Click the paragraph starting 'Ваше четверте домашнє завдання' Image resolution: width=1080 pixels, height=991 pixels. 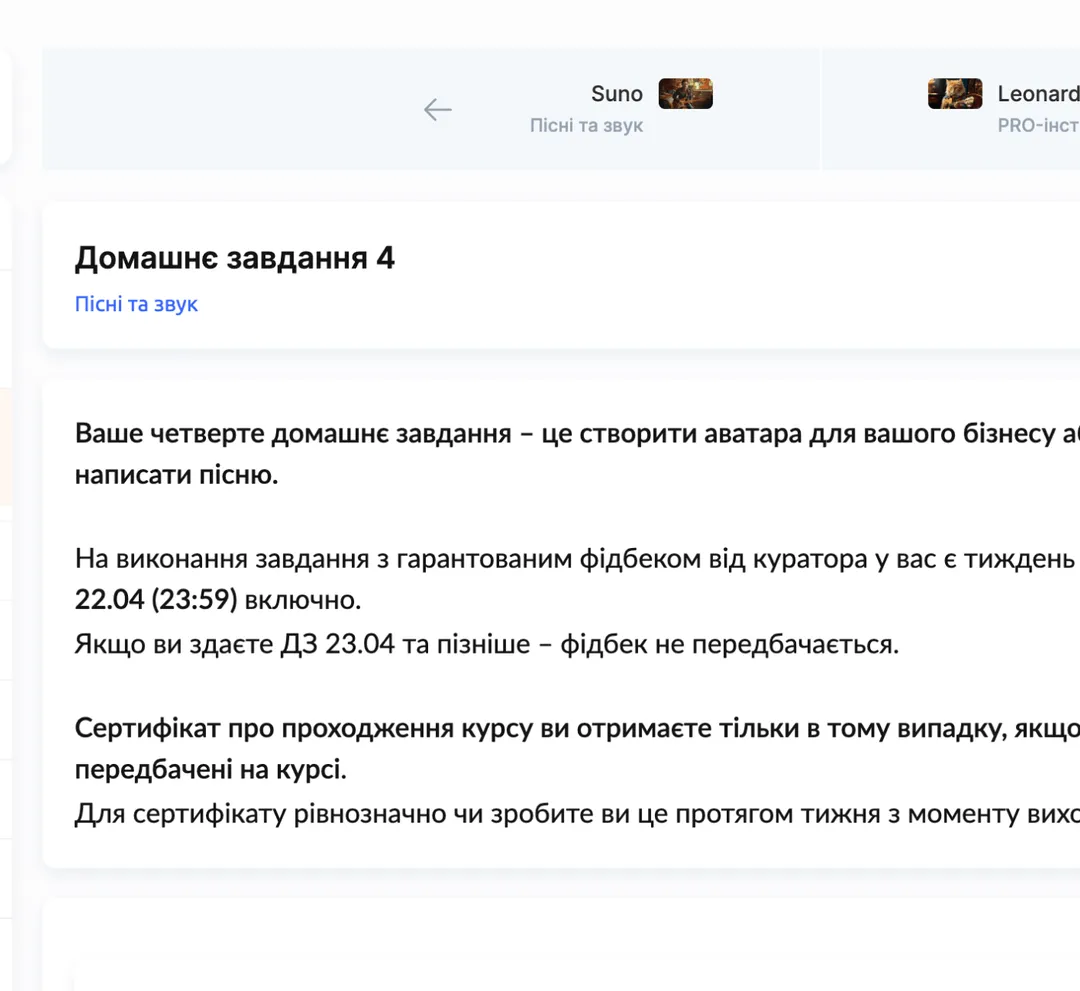577,454
